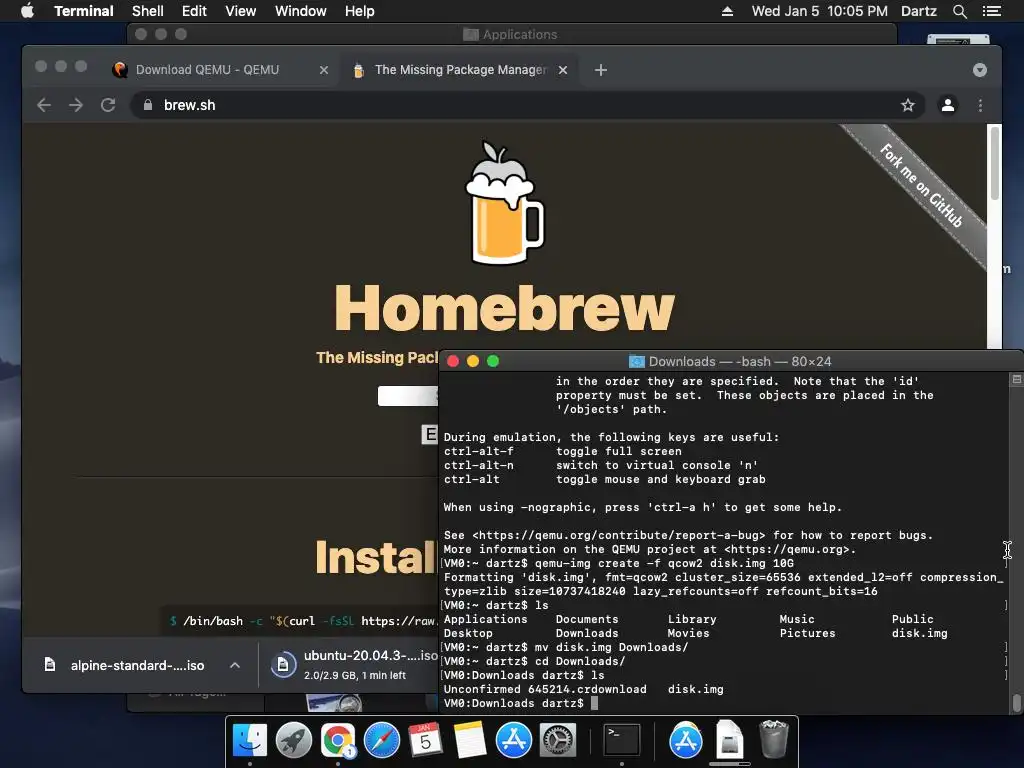Click the Homebrew heading

click(x=504, y=308)
